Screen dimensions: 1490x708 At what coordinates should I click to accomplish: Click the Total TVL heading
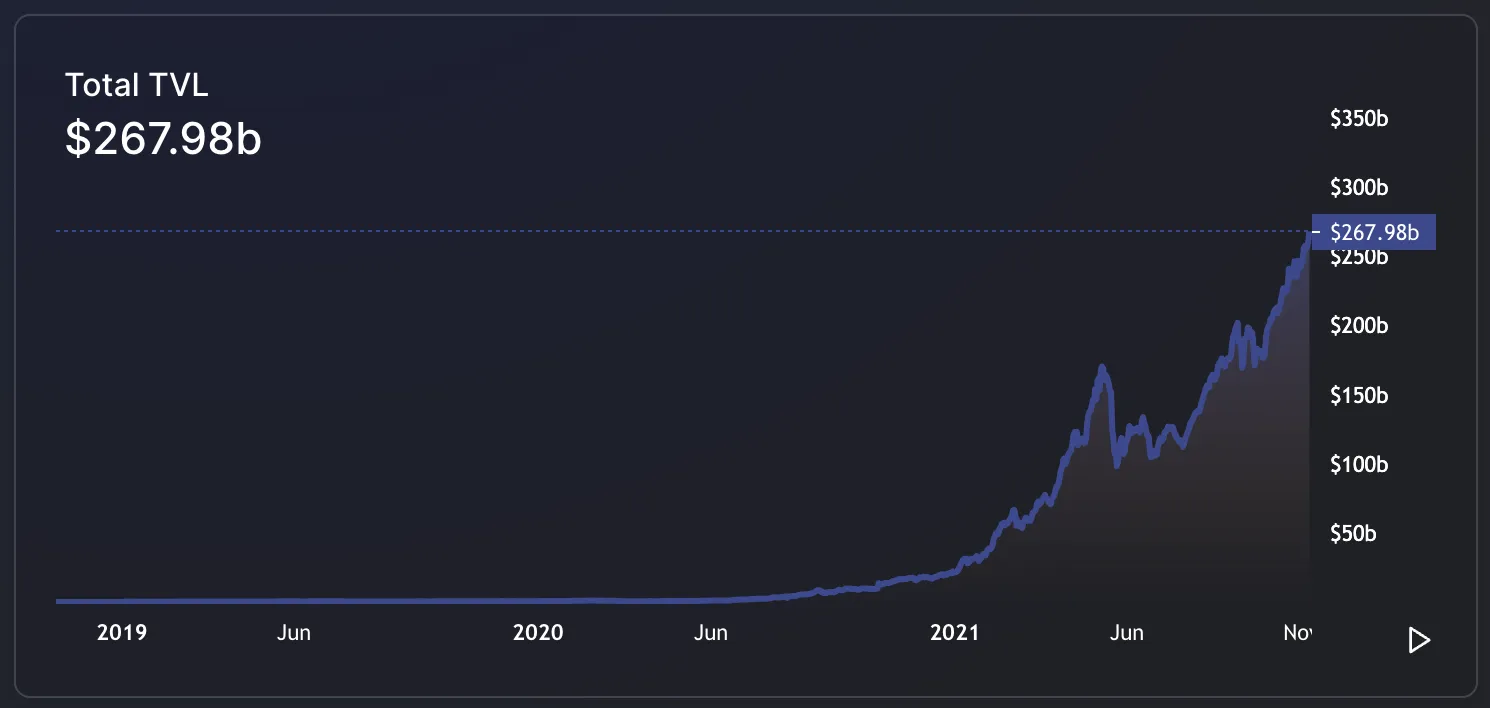click(x=137, y=85)
